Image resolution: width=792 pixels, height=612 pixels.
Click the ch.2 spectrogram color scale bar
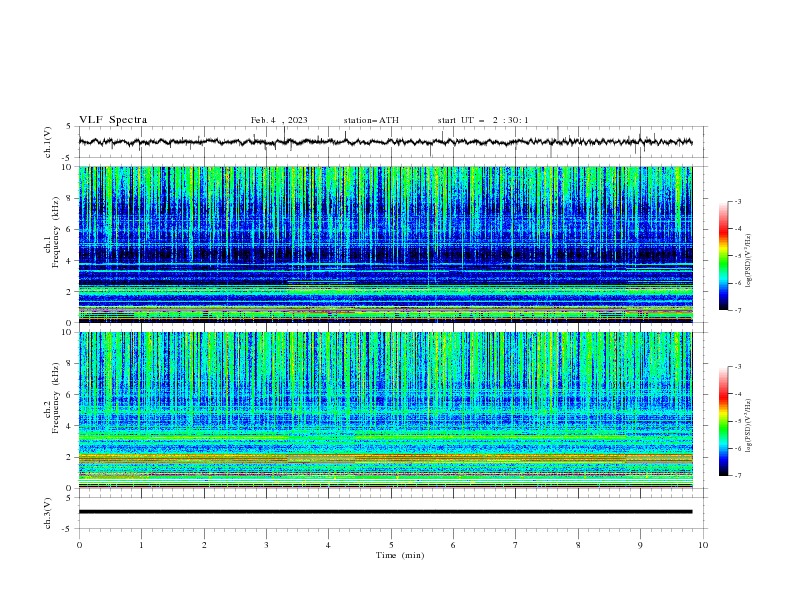[x=723, y=421]
